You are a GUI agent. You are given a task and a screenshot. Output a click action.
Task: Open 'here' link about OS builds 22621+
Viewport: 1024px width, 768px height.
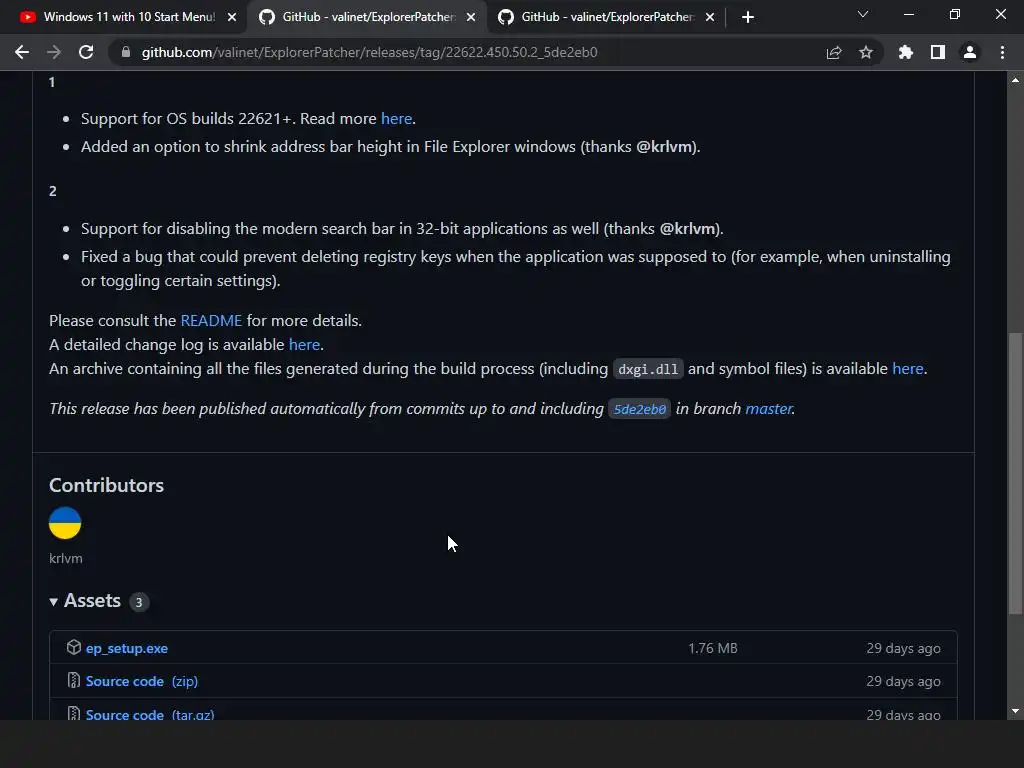point(396,119)
